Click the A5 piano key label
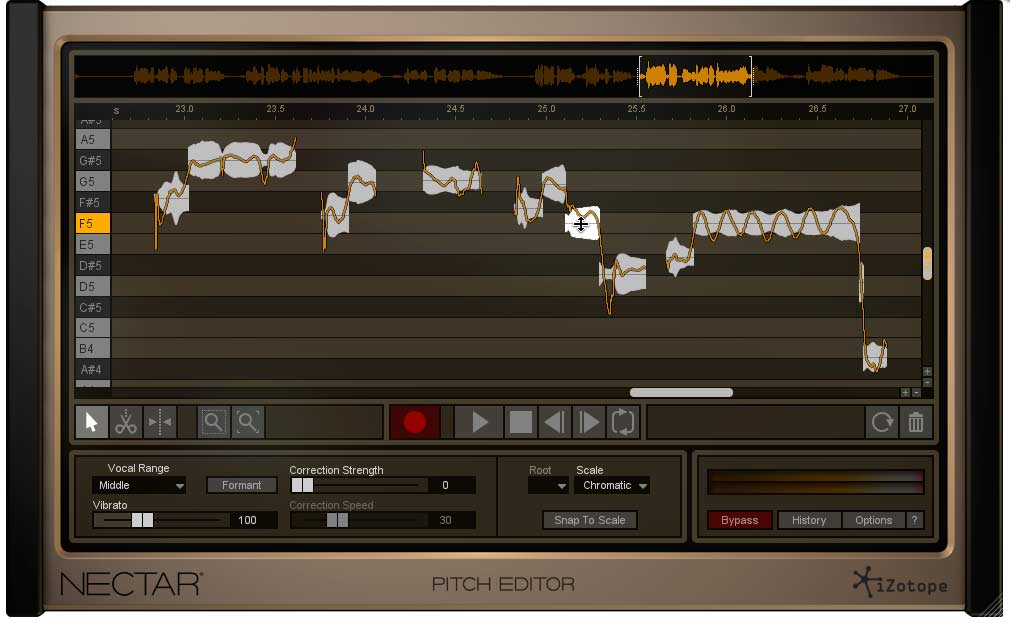 [x=93, y=139]
